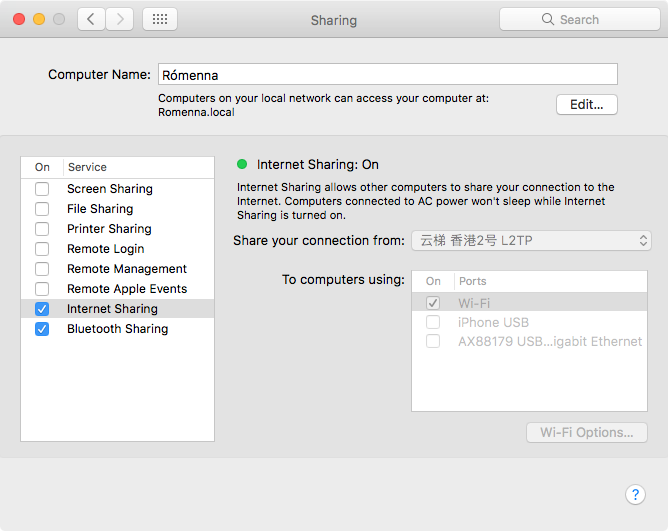Turn on the Printer Sharing checkbox

[x=42, y=229]
